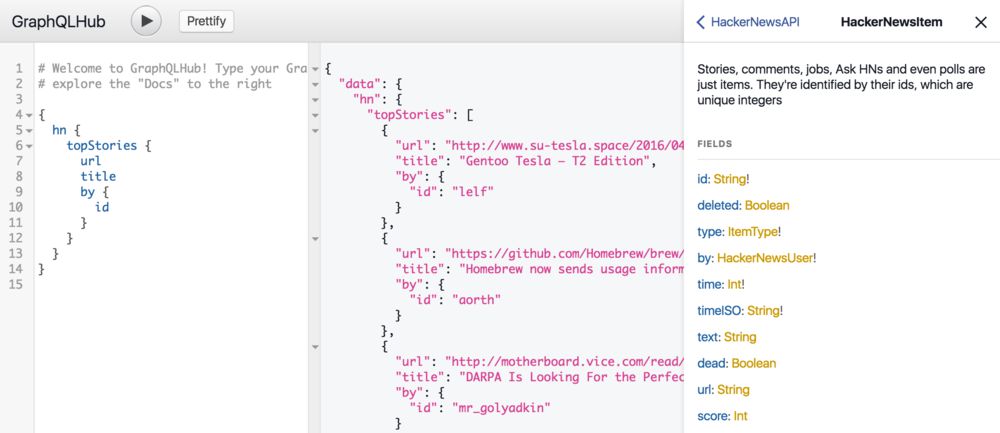Run the query with the play button

[x=147, y=21]
